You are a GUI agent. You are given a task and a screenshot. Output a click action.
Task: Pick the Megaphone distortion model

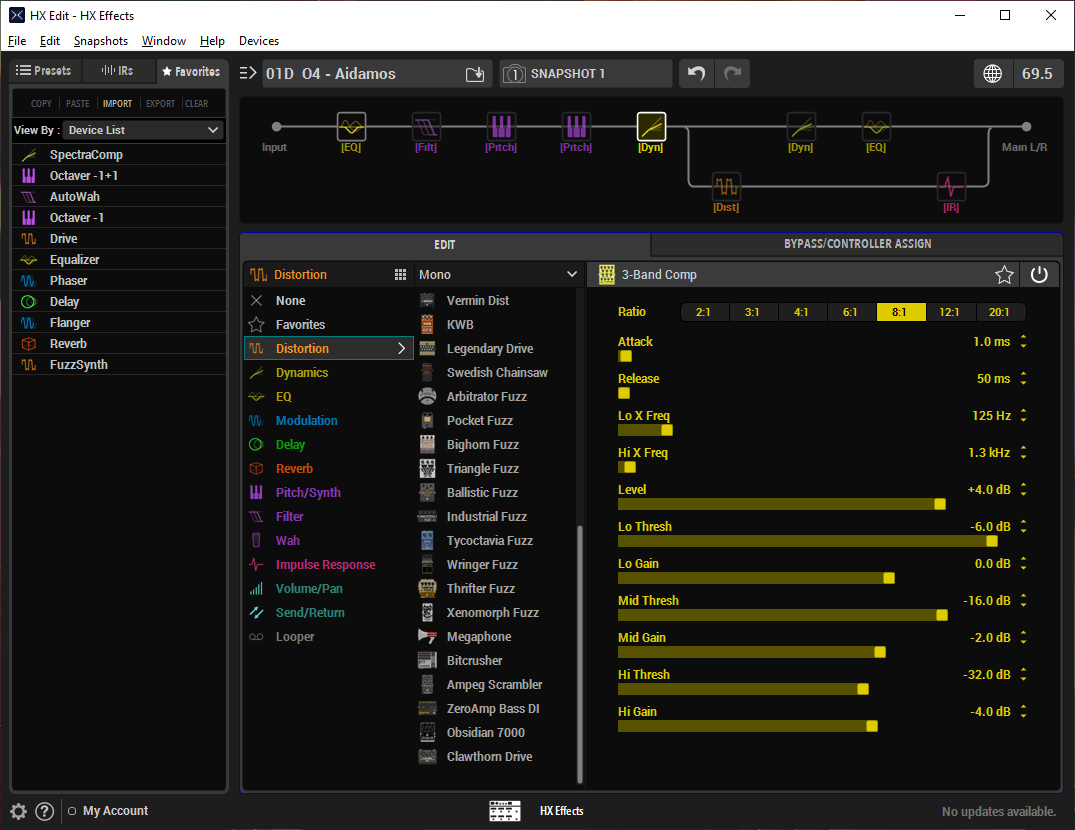pyautogui.click(x=479, y=637)
